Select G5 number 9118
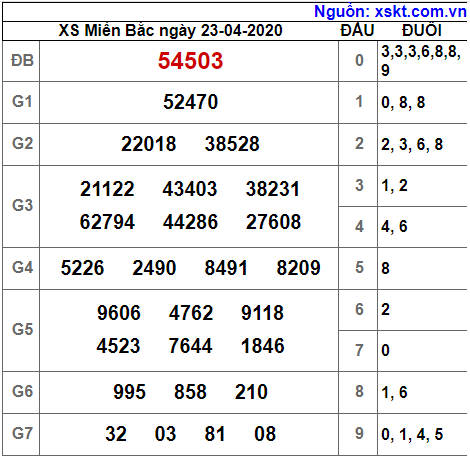470x462 pixels. tap(262, 313)
